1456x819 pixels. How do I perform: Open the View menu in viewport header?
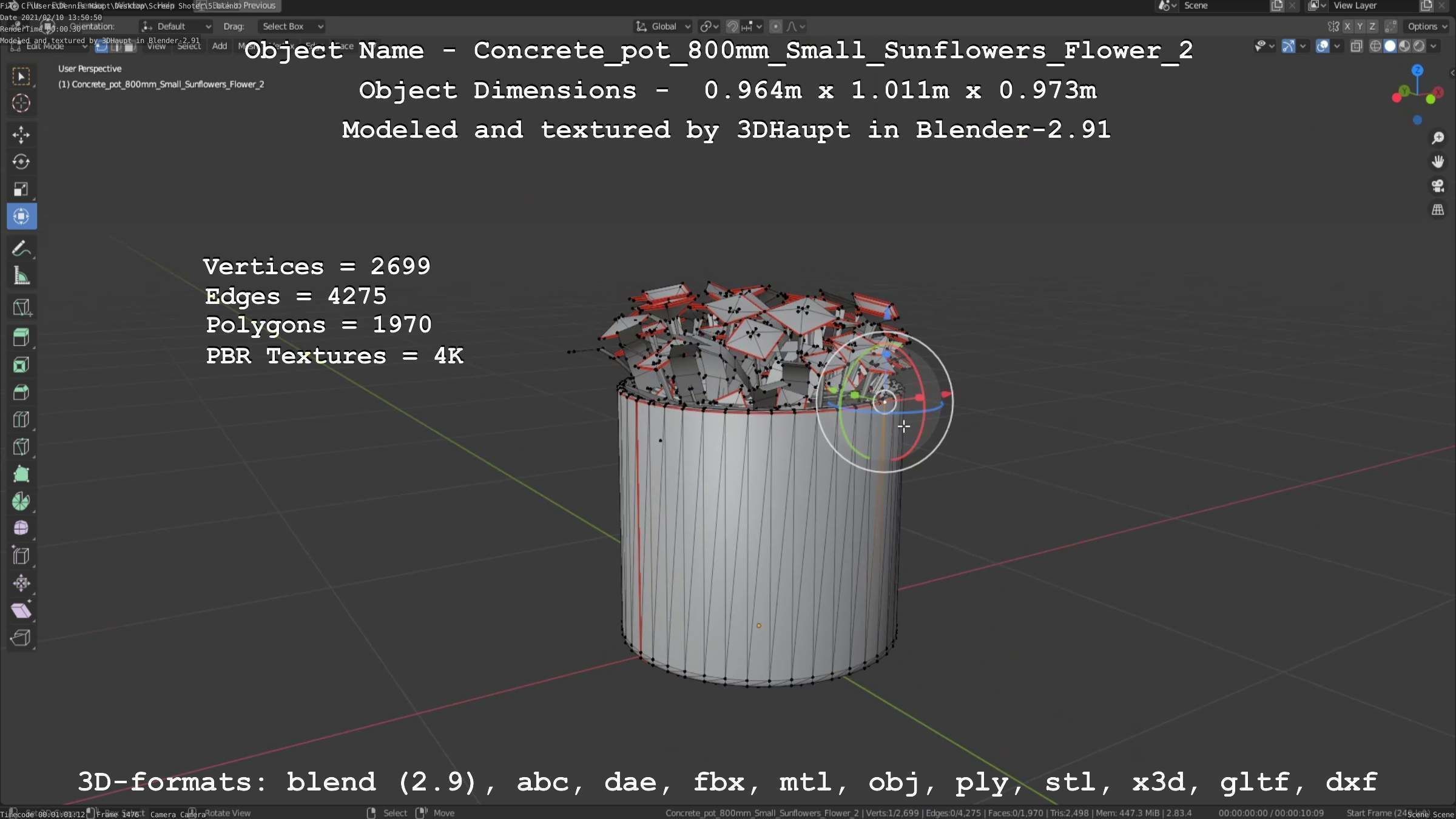click(x=157, y=46)
